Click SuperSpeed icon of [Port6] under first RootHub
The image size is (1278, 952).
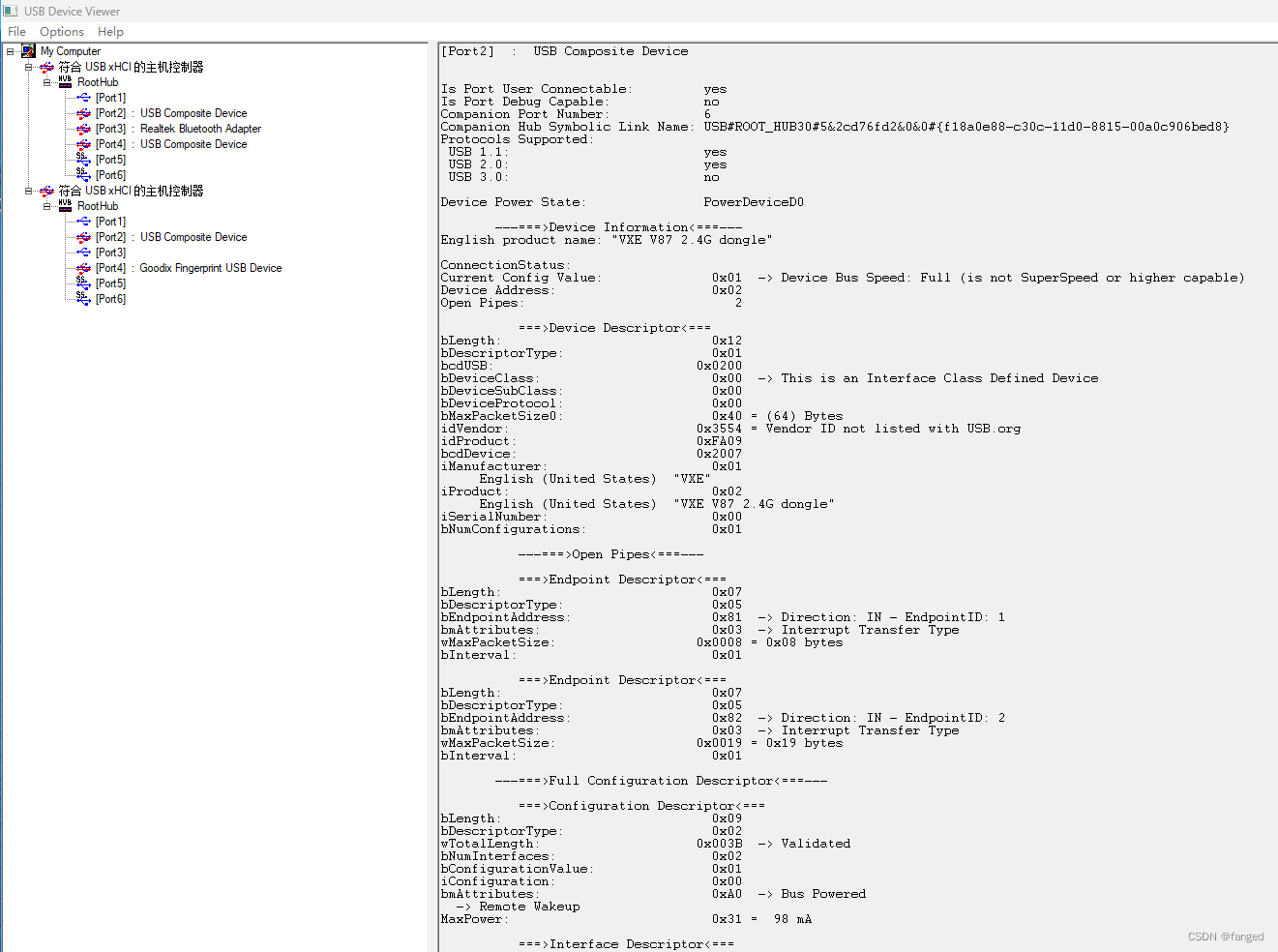coord(83,175)
